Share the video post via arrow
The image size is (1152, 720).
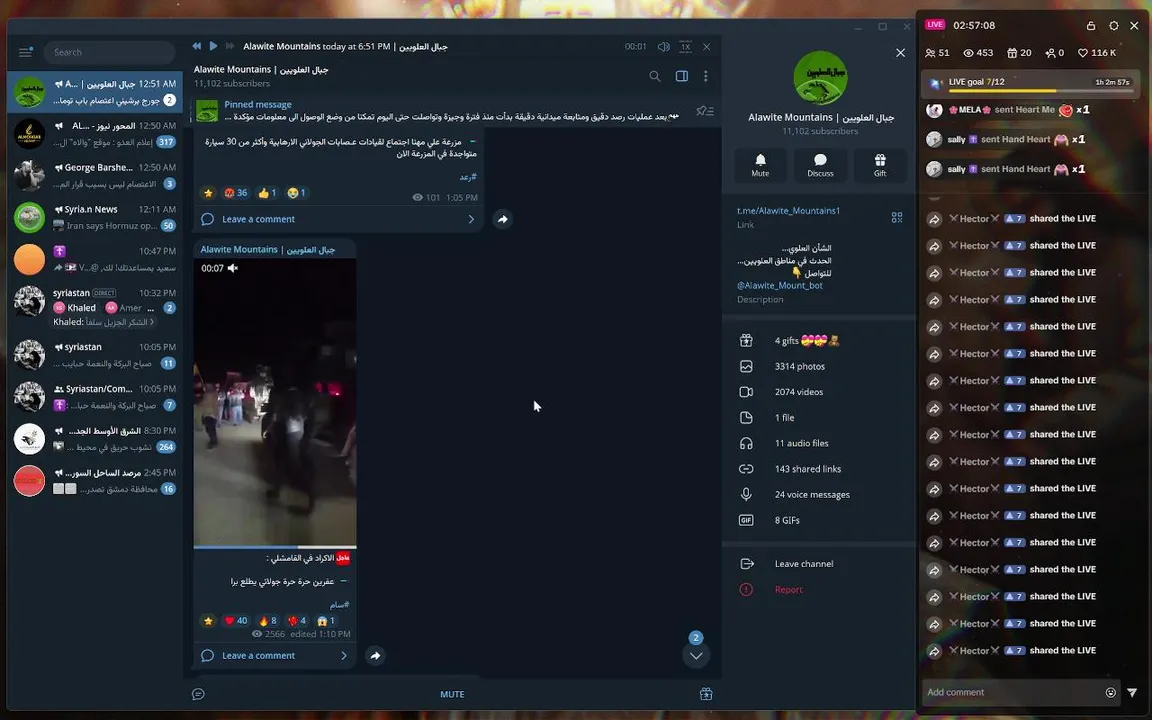click(375, 655)
